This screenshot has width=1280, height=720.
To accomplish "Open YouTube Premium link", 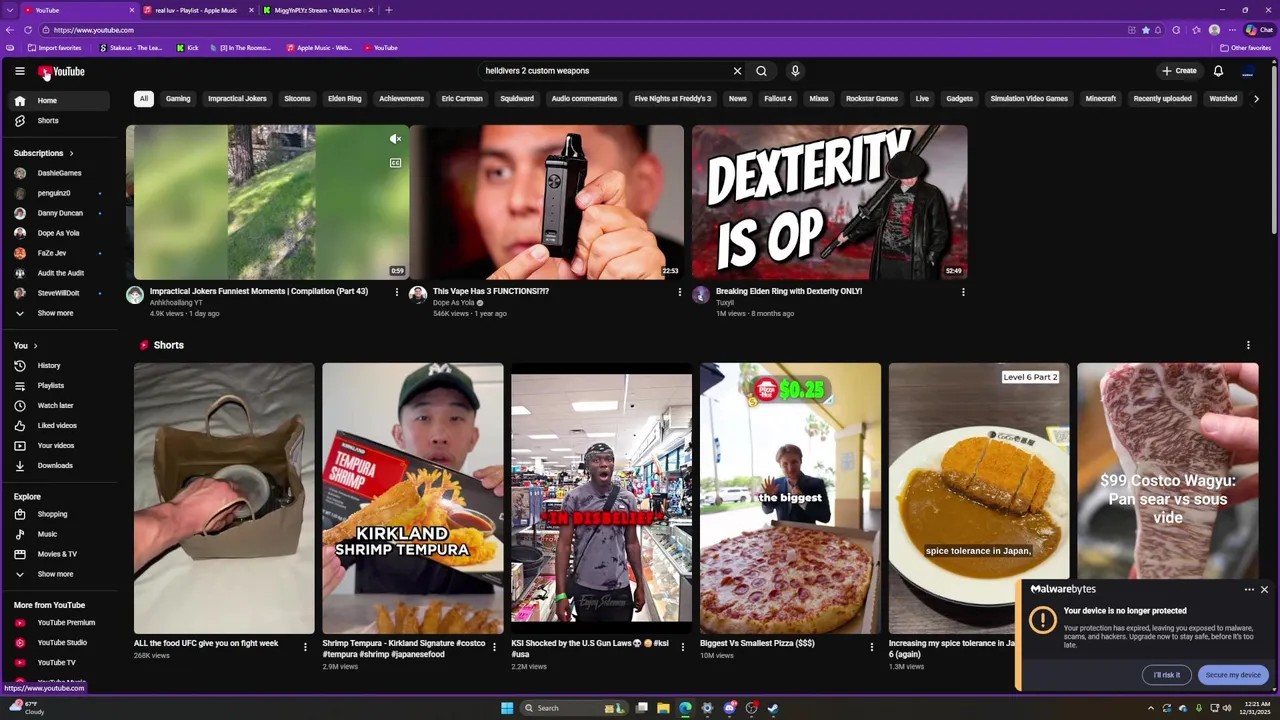I will [x=60, y=622].
